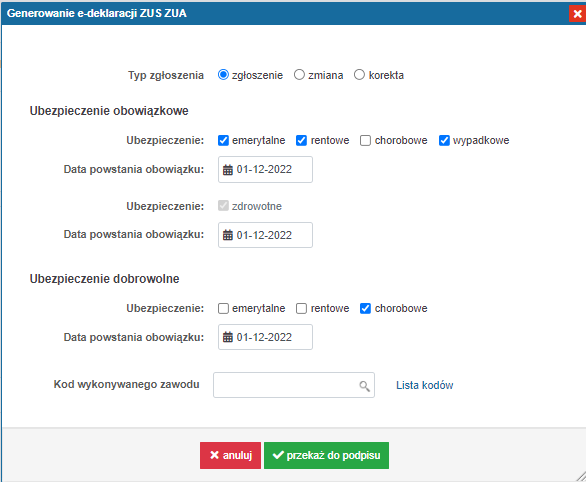586x482 pixels.
Task: Open the Lista kodów link
Action: pyautogui.click(x=425, y=385)
